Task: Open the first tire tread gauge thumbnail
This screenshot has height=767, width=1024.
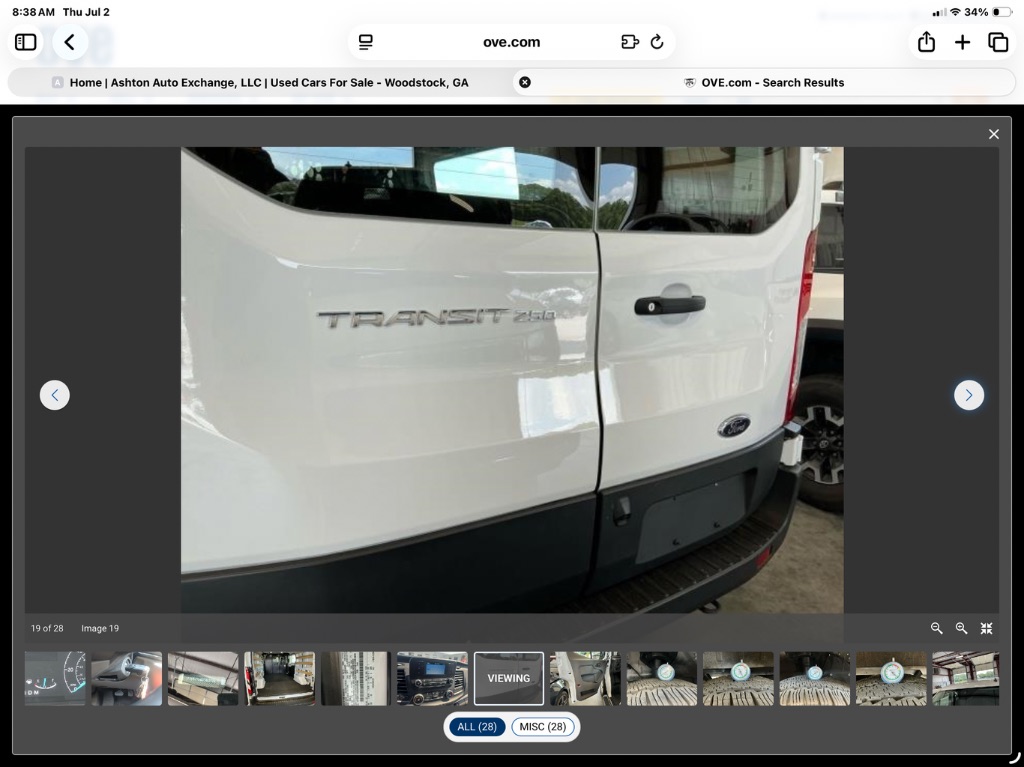Action: click(x=662, y=678)
